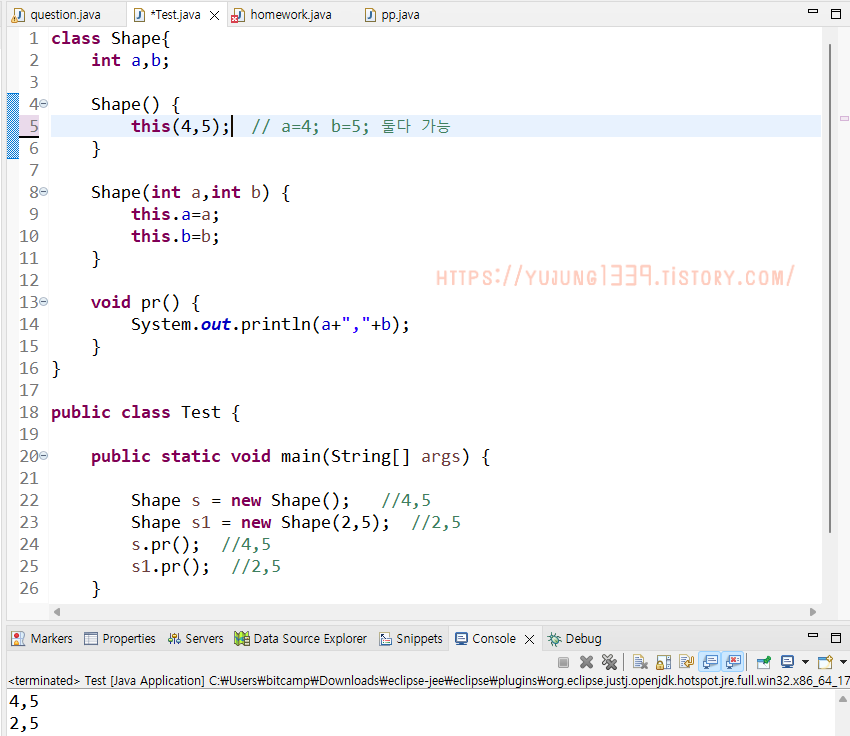Click line number 5 in the gutter
The height and width of the screenshot is (736, 850).
tap(34, 126)
